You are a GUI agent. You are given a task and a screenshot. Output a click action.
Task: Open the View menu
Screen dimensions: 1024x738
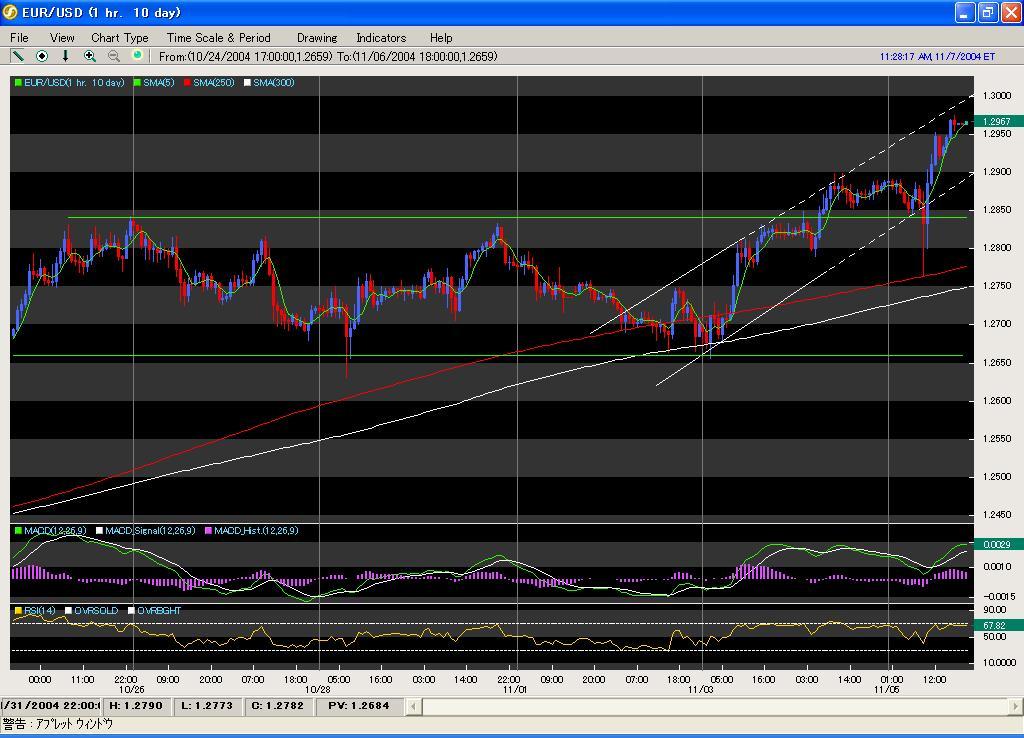tap(62, 38)
